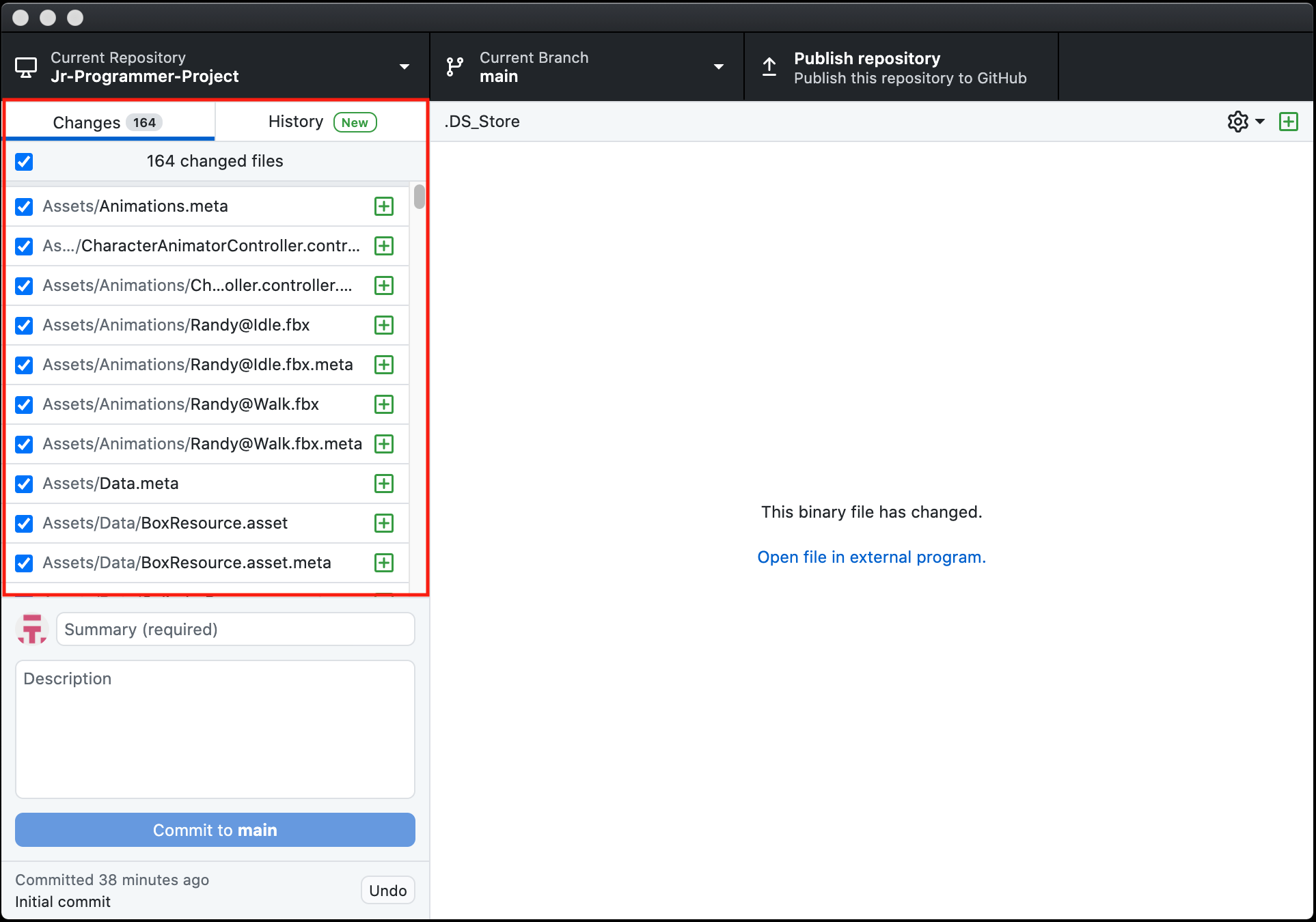Viewport: 1316px width, 922px height.
Task: Expand the Current Branch main dropdown
Action: click(718, 67)
